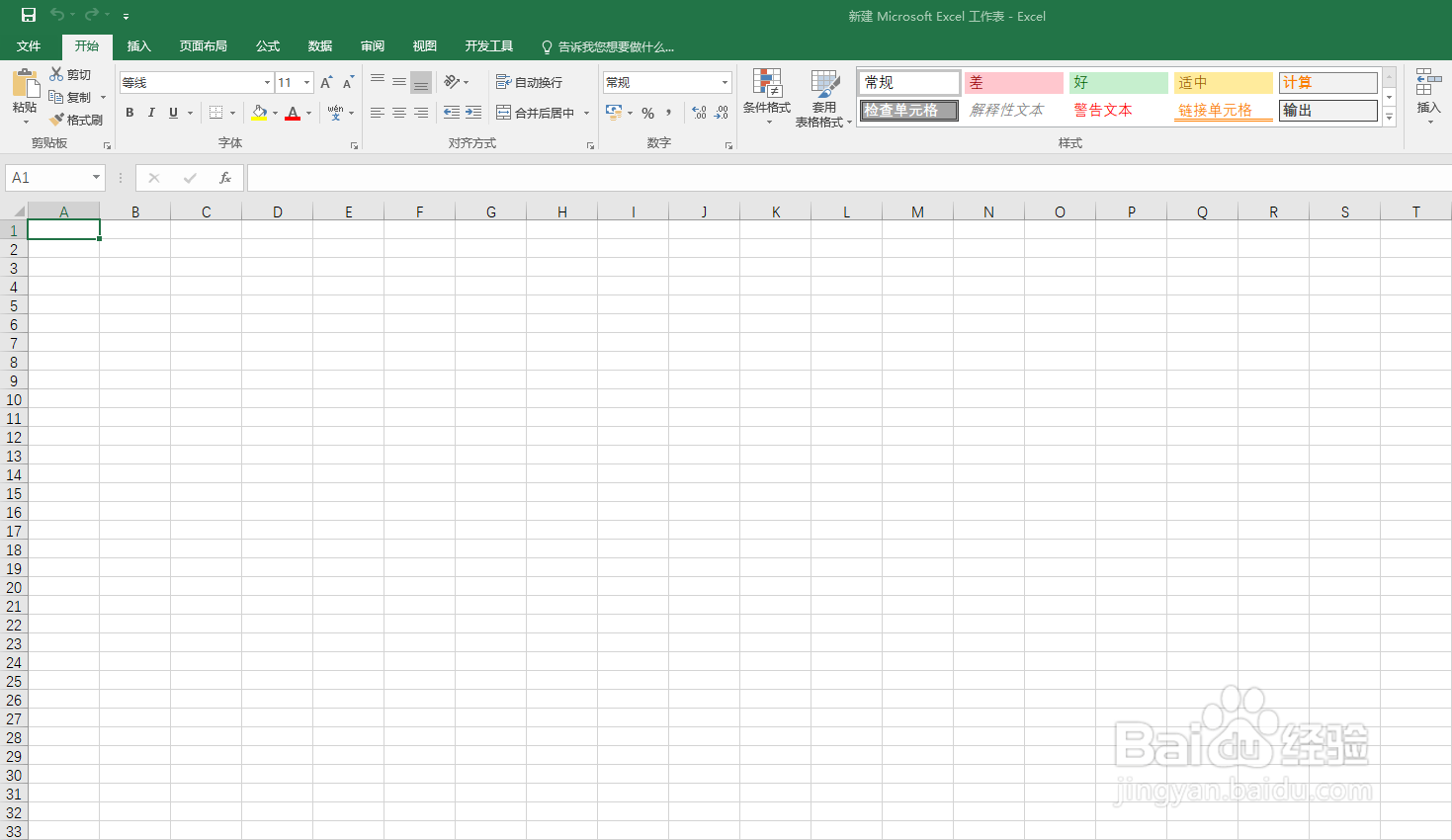Toggle bottom align for cell
The width and height of the screenshot is (1452, 840).
point(421,82)
